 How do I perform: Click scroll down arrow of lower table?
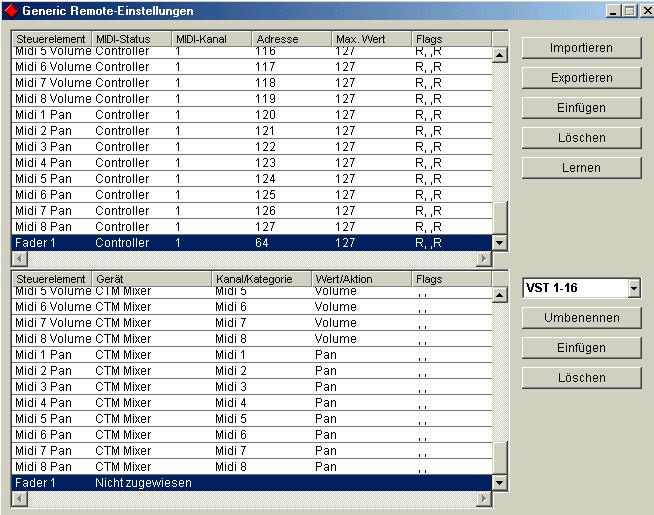pyautogui.click(x=500, y=483)
